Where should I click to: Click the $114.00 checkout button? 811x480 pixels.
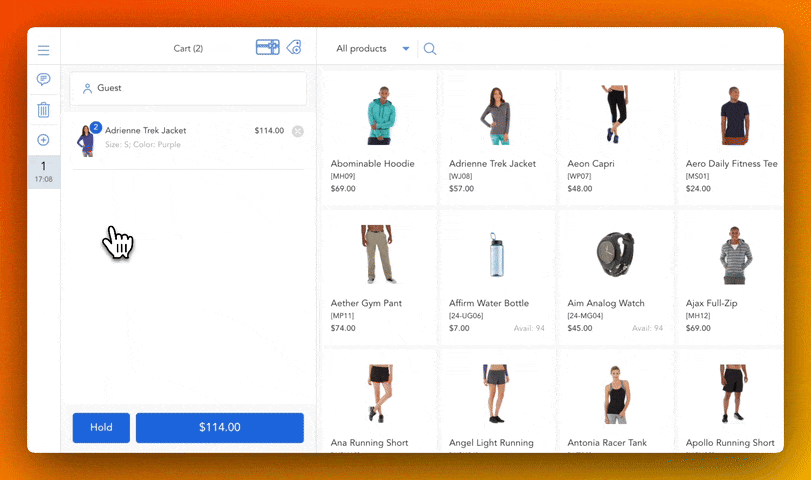[220, 427]
